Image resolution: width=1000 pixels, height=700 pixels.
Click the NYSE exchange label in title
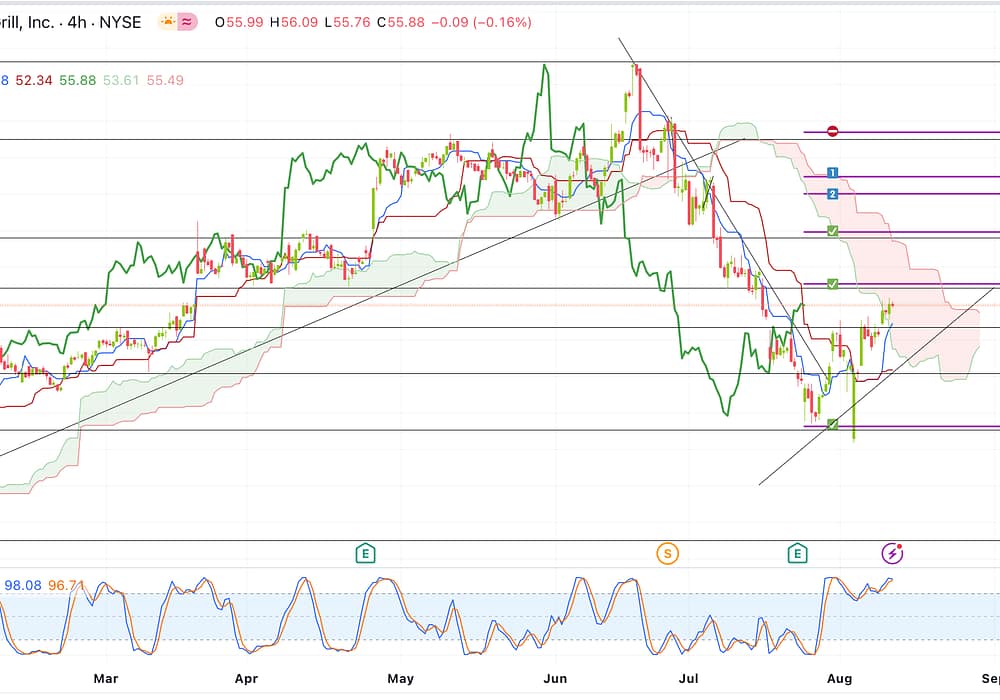coord(118,21)
